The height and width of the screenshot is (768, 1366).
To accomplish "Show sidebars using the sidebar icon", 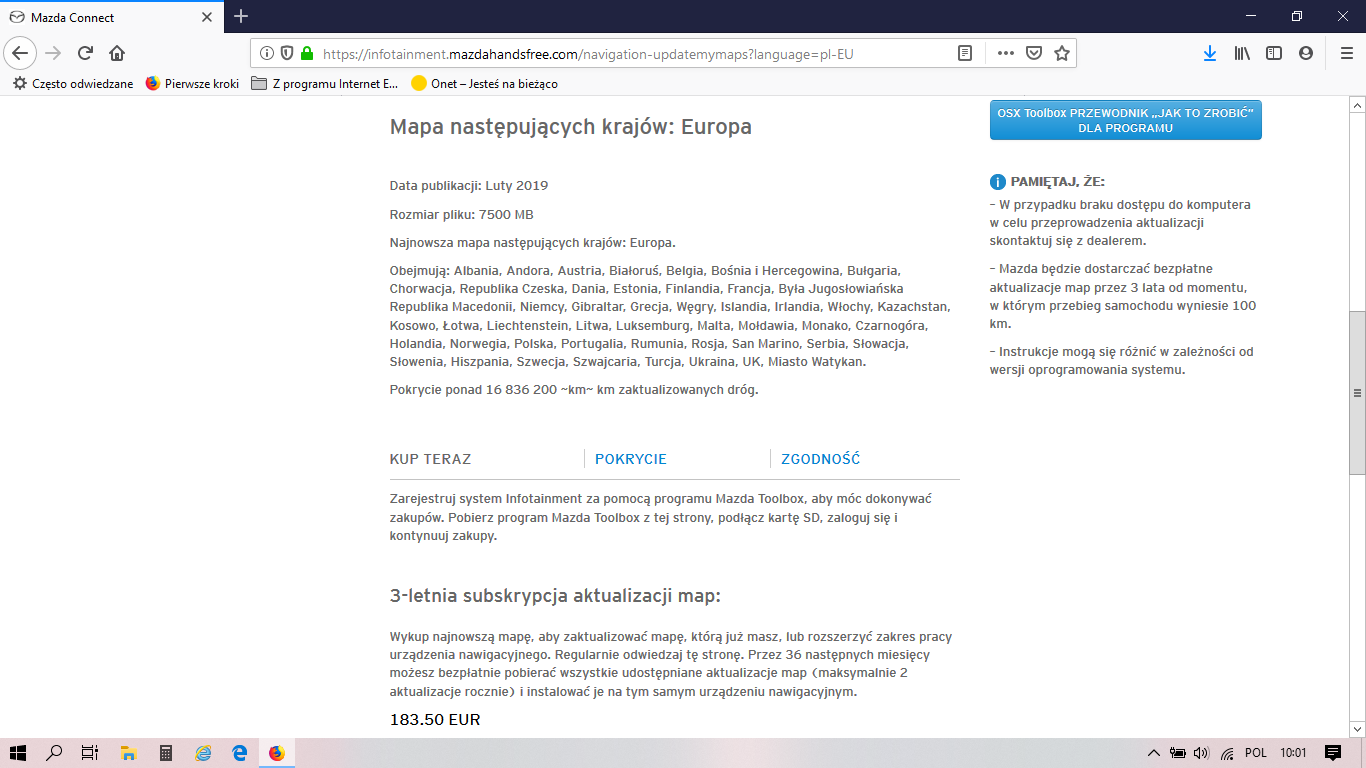I will (1274, 53).
